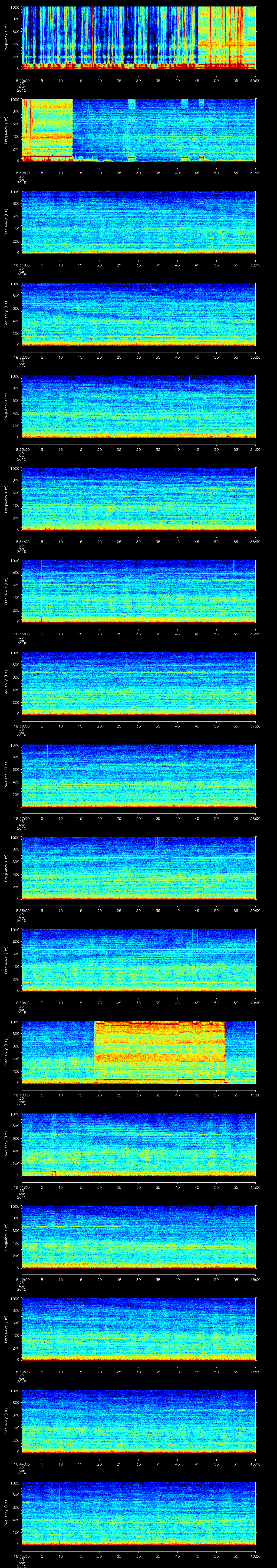Image resolution: width=277 pixels, height=1568 pixels.
Task: Click the 18:35:00 start time label
Action: tap(21, 634)
